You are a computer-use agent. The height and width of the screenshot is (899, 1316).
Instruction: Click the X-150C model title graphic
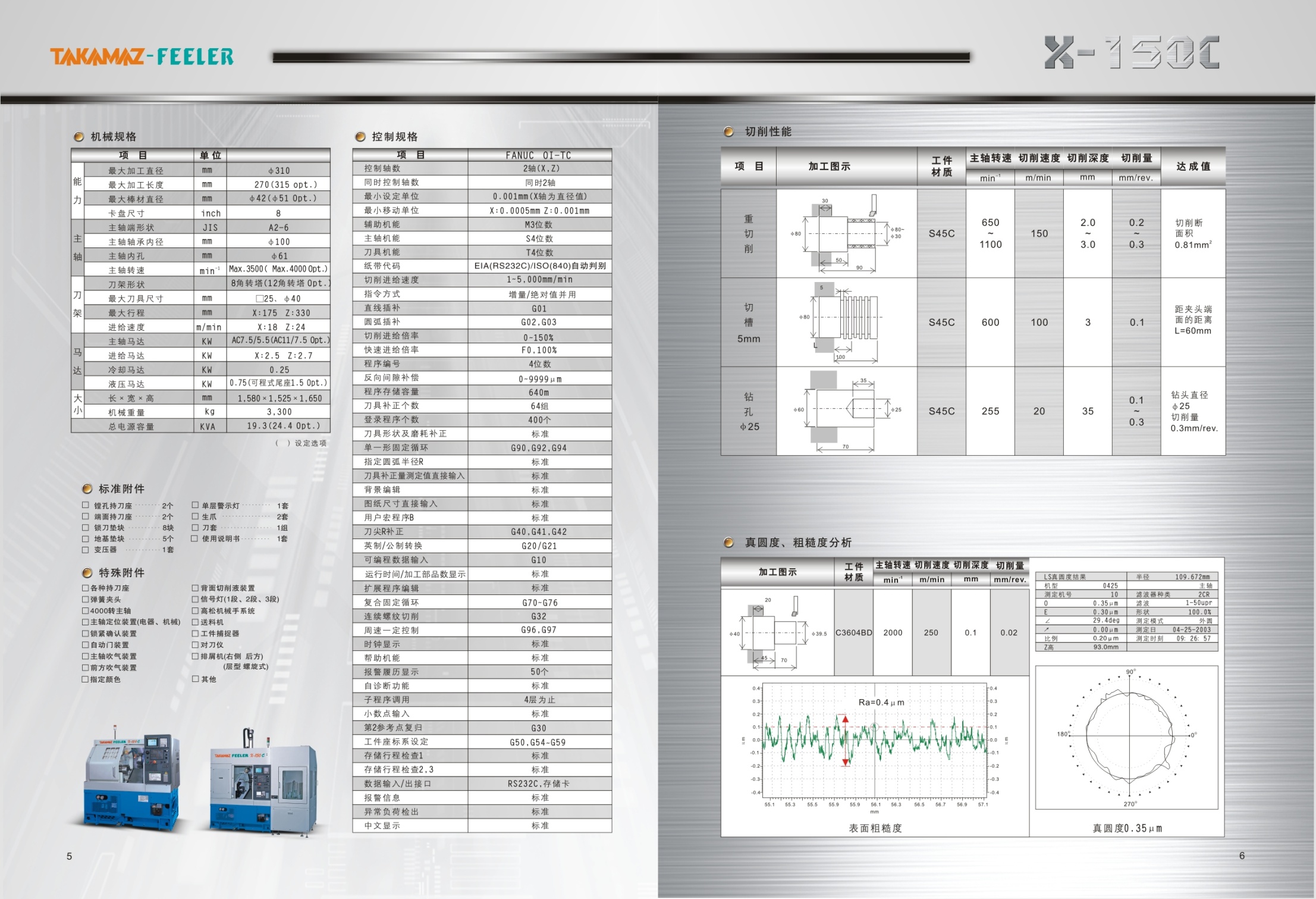coord(1132,52)
